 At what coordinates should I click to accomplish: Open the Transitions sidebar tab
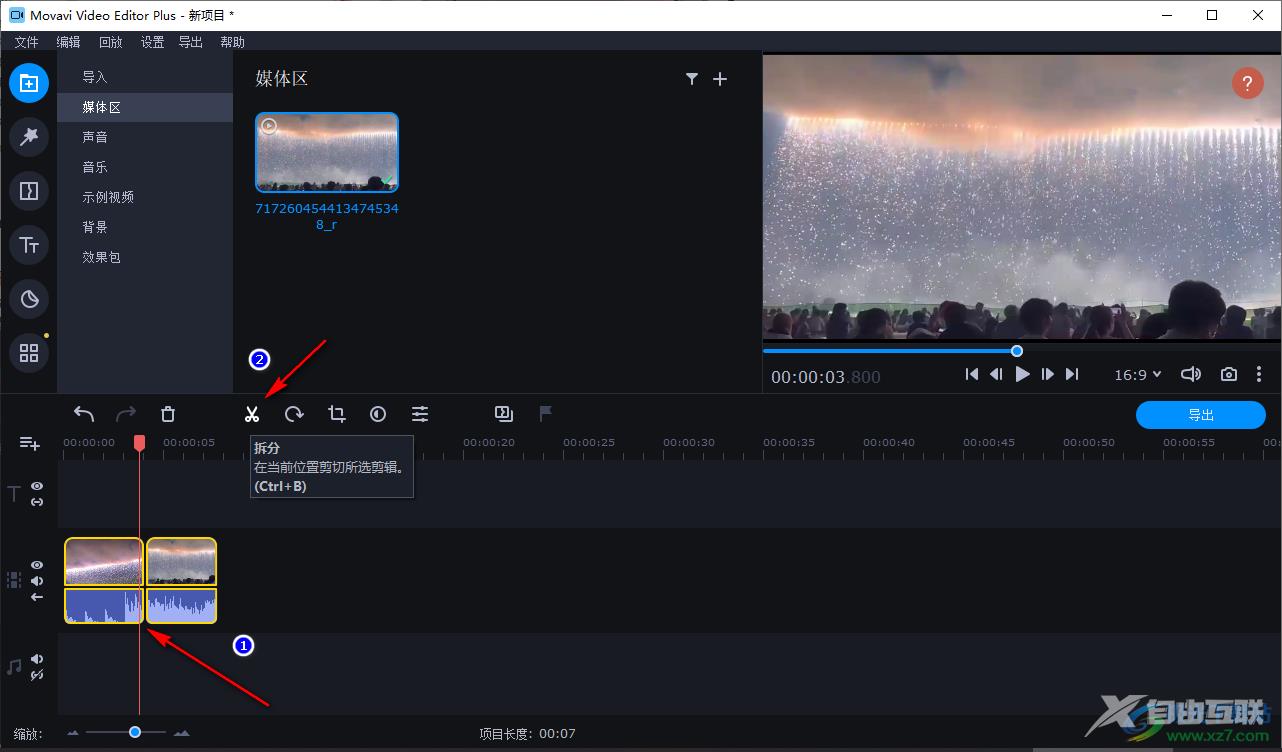coord(29,191)
